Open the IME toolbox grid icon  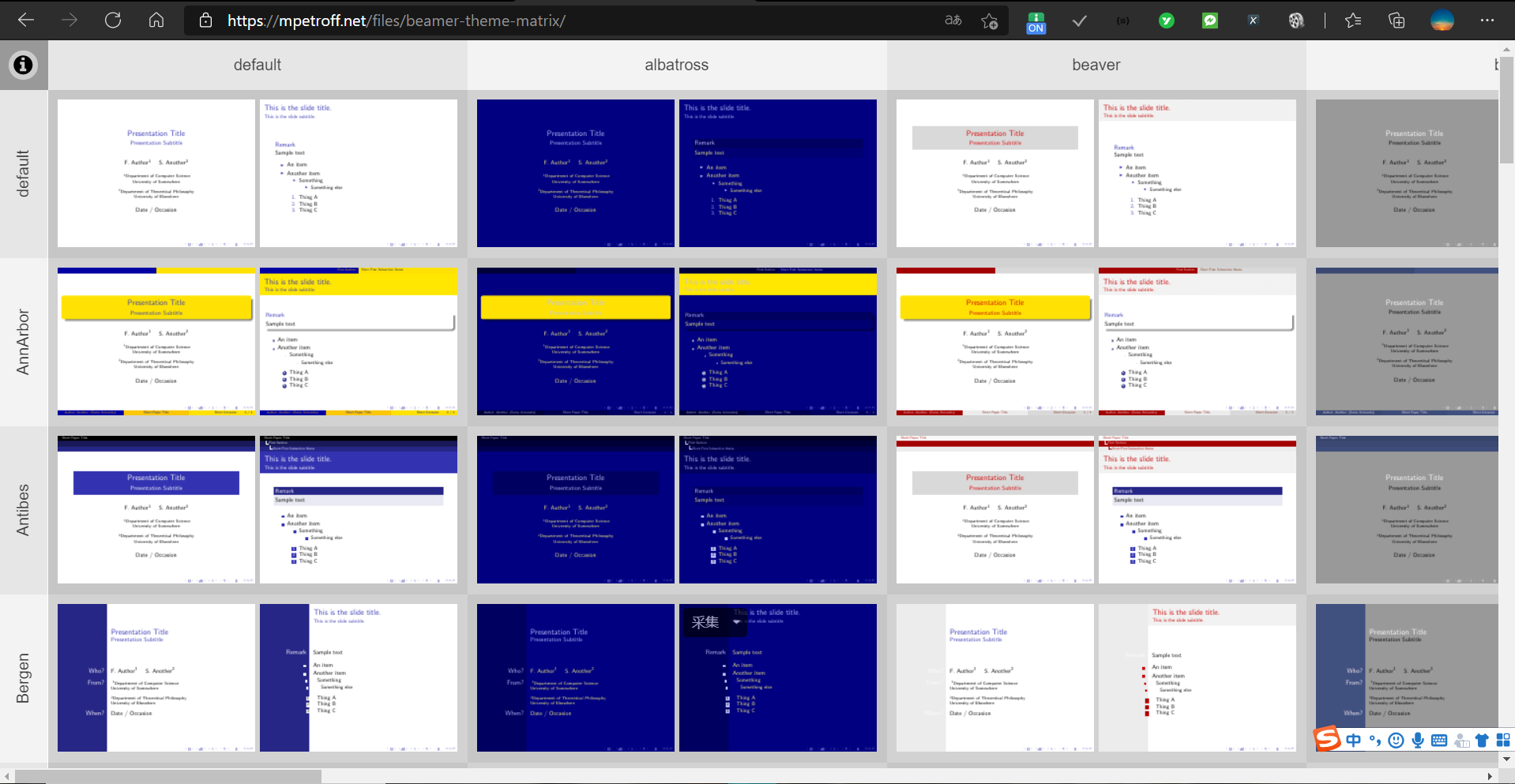tap(1503, 740)
